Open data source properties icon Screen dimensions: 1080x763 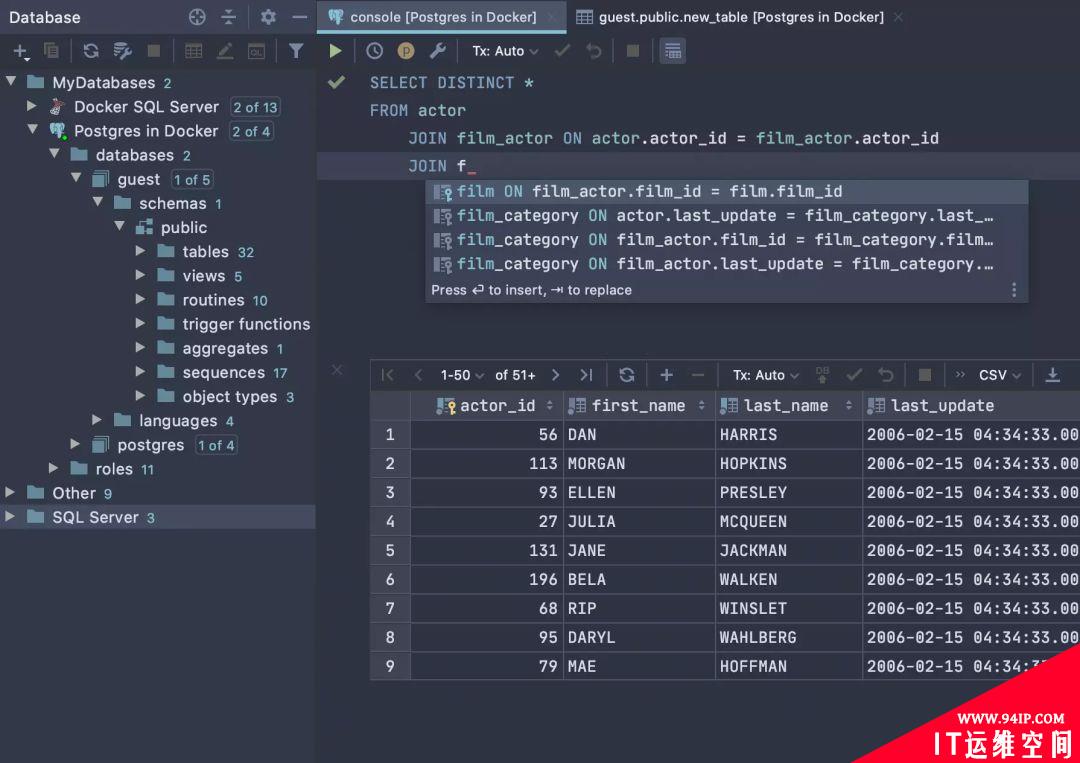[123, 51]
